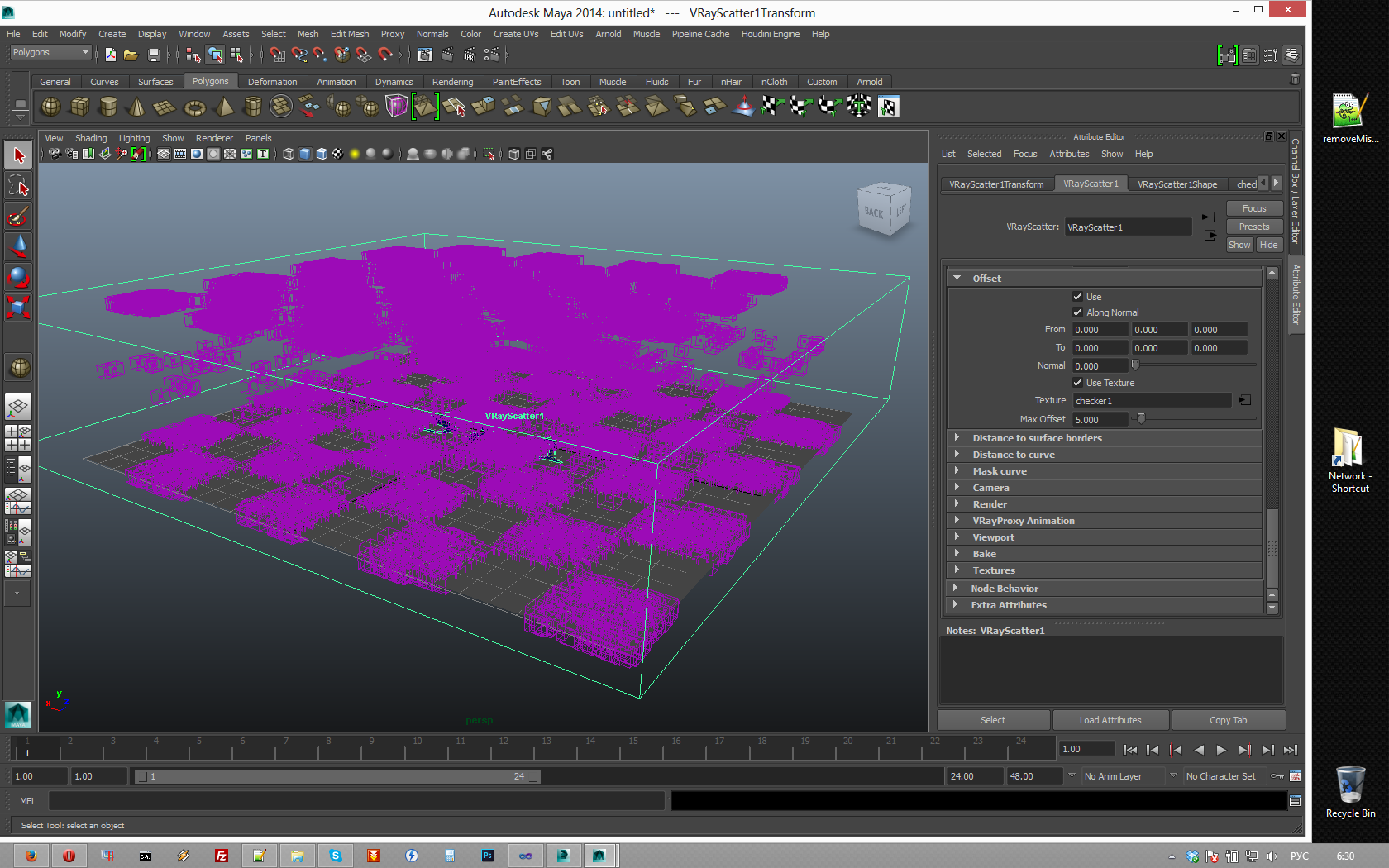Image resolution: width=1389 pixels, height=868 pixels.
Task: Activate the Move tool in the toolbox
Action: (x=18, y=246)
